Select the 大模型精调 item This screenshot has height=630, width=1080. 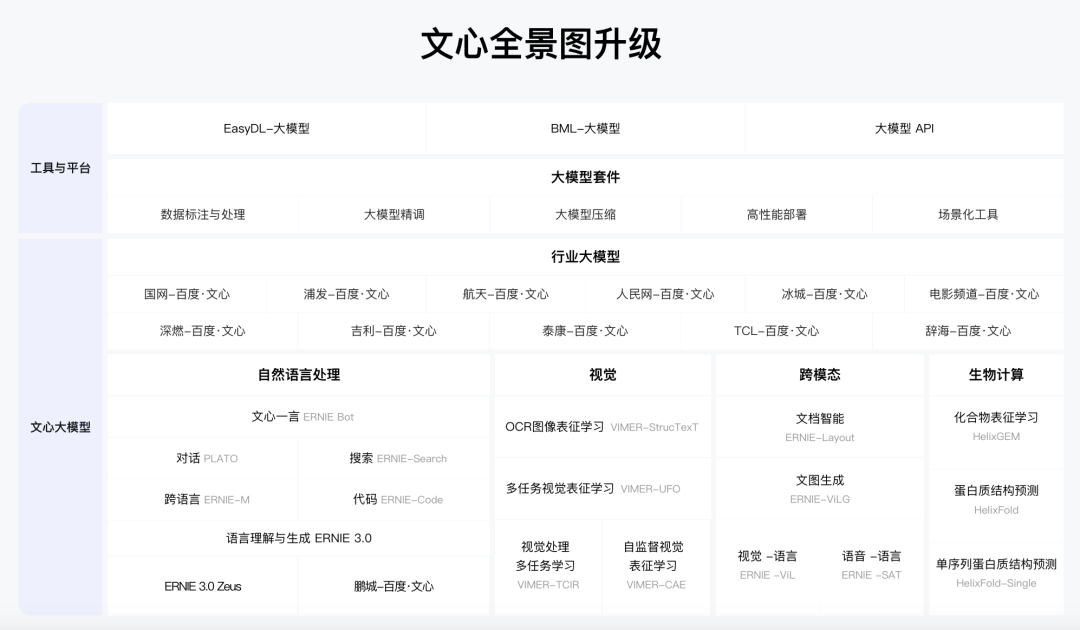pos(394,213)
